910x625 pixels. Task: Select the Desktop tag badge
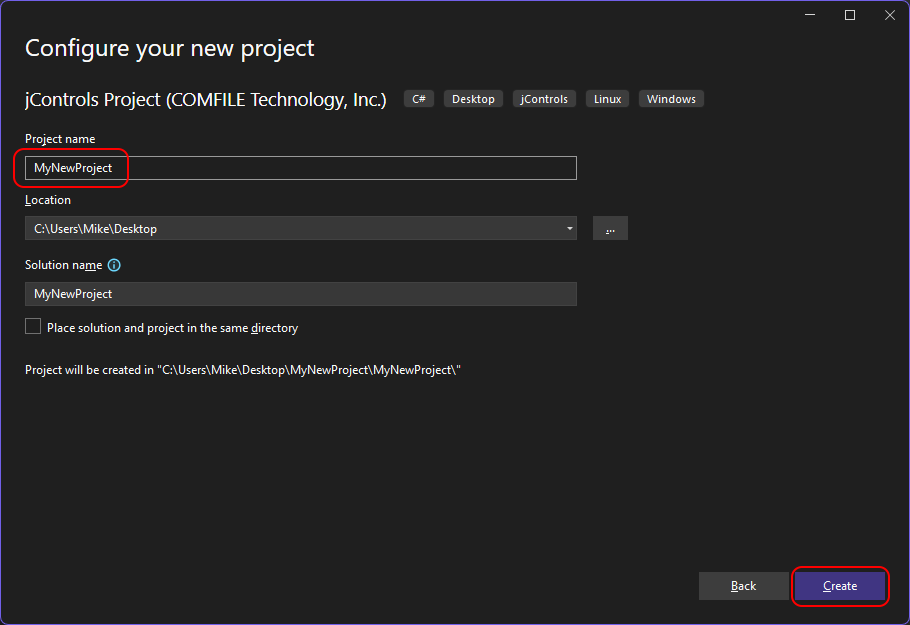pos(473,99)
